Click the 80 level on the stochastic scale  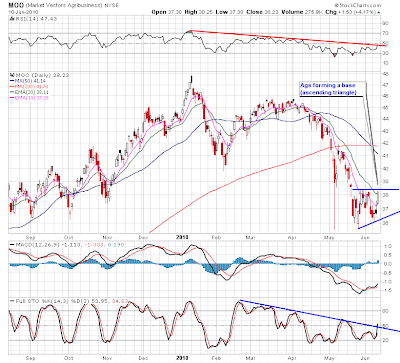click(385, 311)
